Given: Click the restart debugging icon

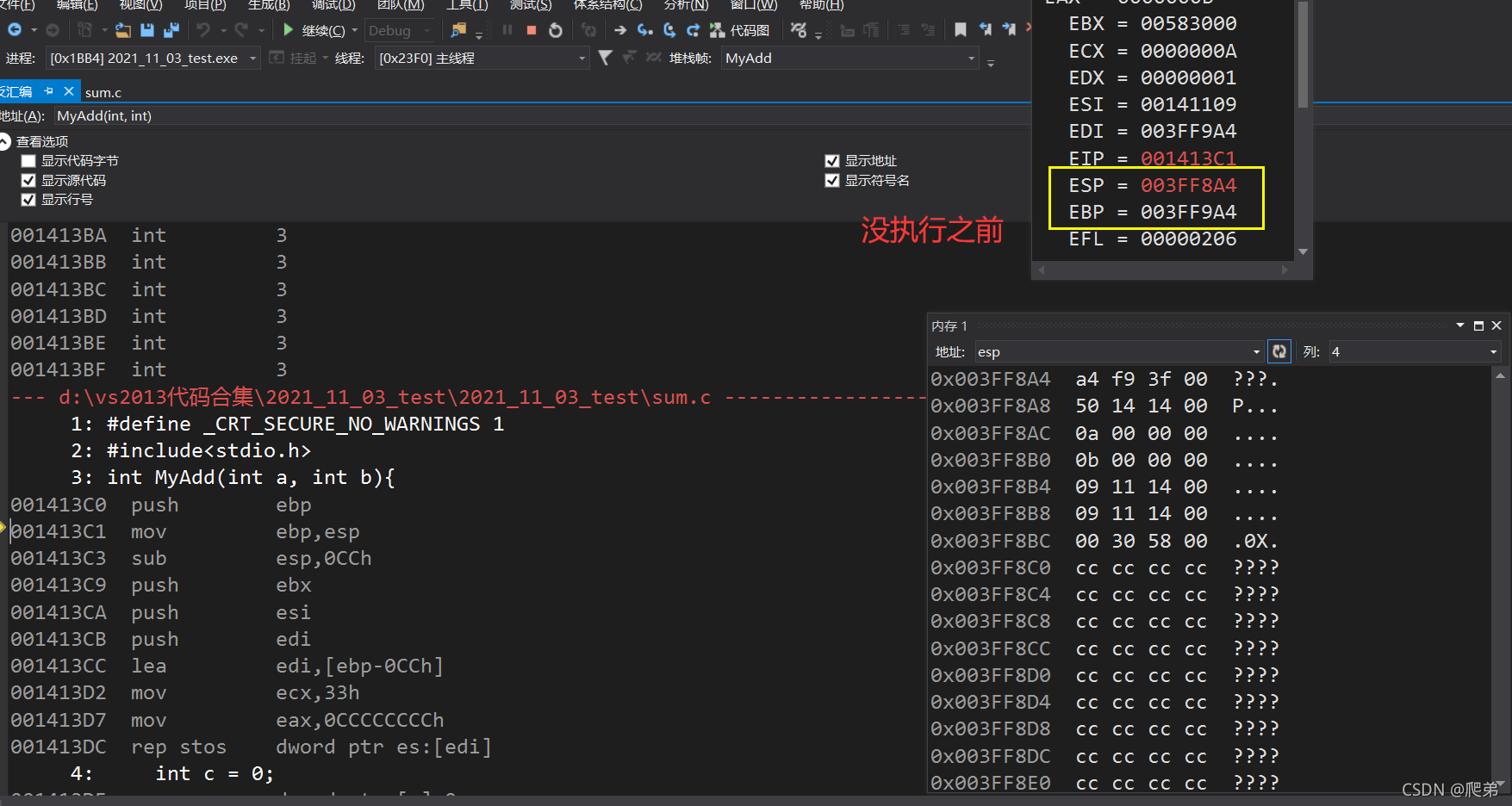Looking at the screenshot, I should 556,30.
